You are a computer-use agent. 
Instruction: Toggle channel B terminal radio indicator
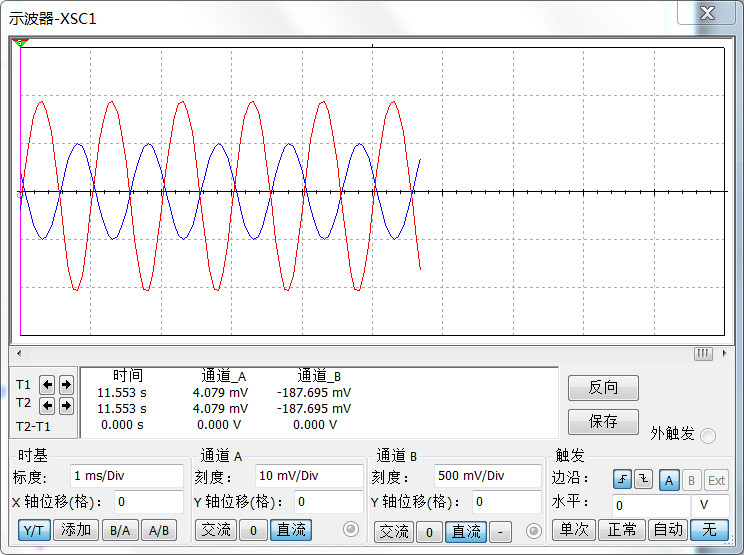533,530
